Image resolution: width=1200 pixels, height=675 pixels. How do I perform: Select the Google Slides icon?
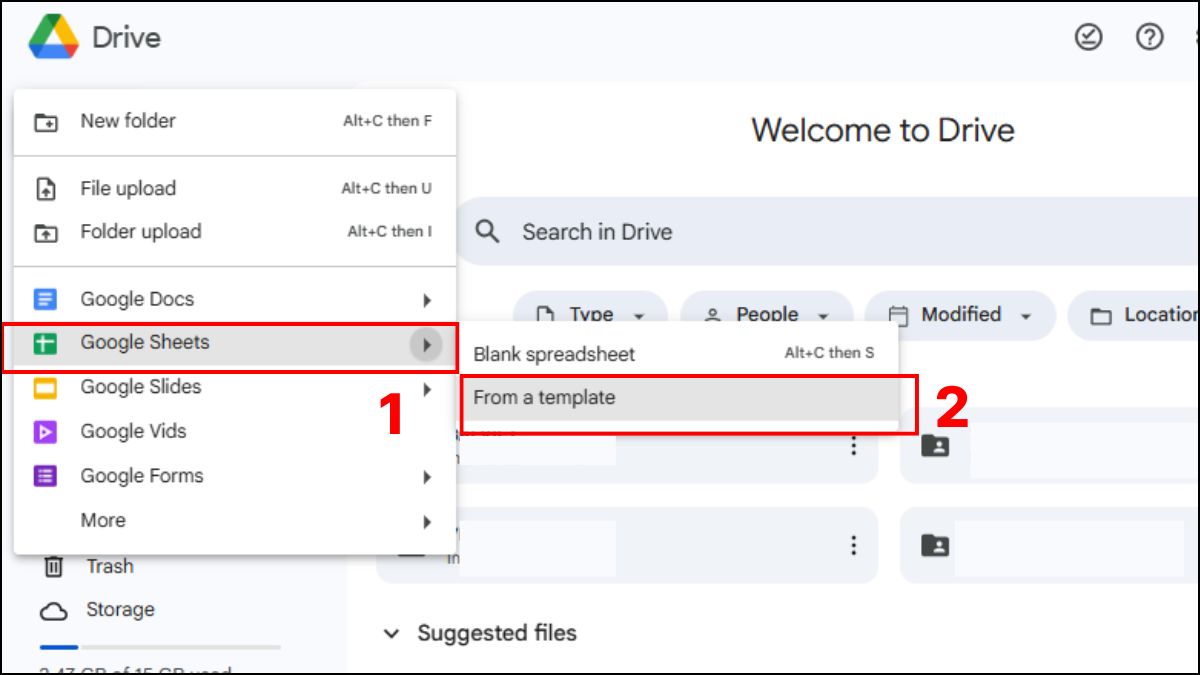click(44, 387)
